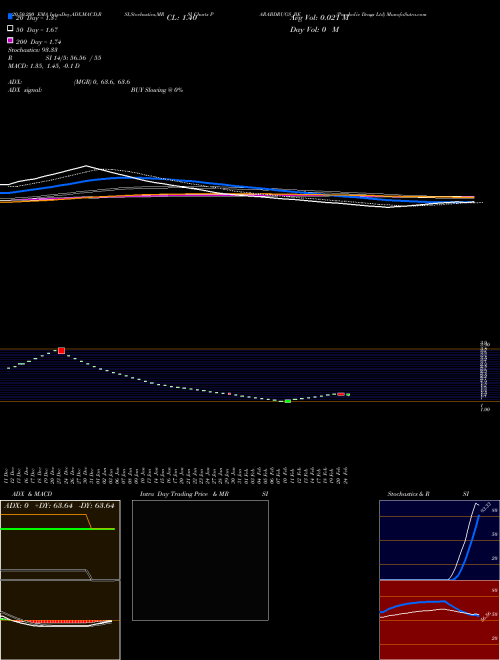Click the 'Avg Vol: 0.021 M' value

pyautogui.click(x=319, y=18)
